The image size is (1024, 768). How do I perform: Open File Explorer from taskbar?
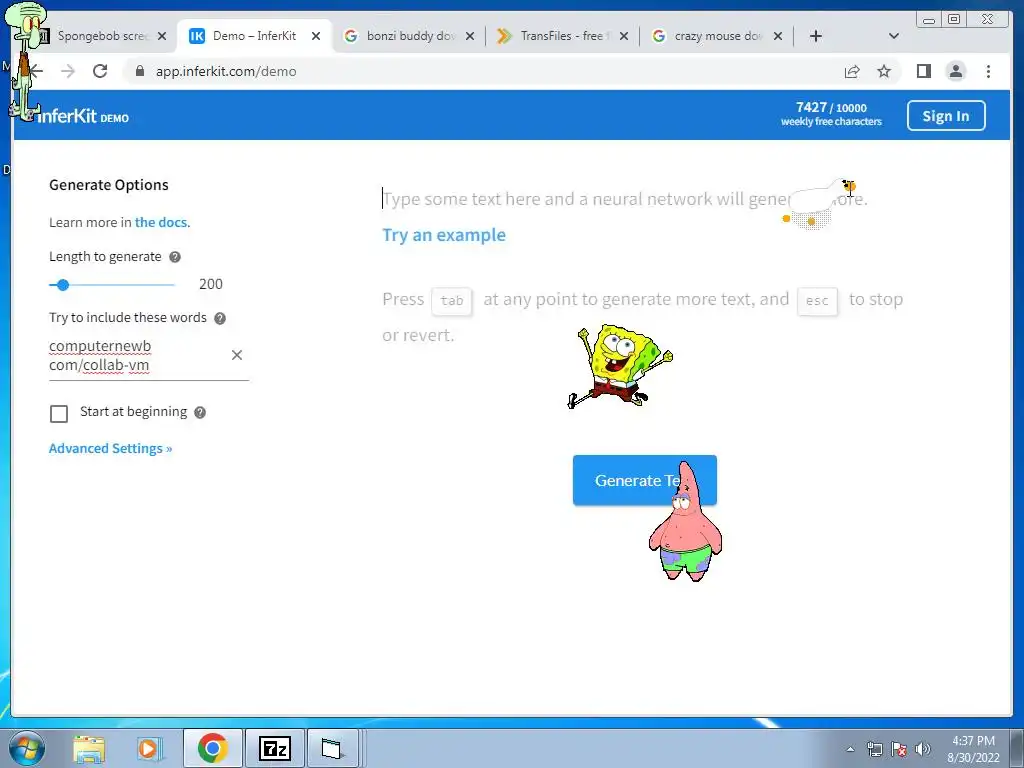(x=89, y=748)
